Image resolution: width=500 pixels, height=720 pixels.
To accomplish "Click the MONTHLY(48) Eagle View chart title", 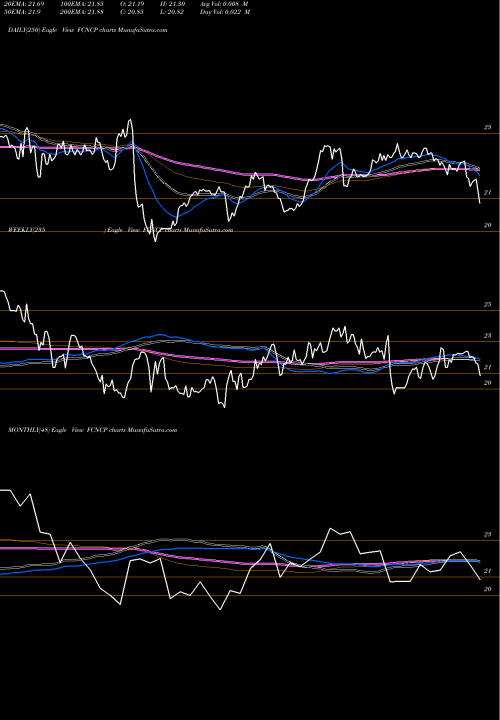I will tap(92, 430).
